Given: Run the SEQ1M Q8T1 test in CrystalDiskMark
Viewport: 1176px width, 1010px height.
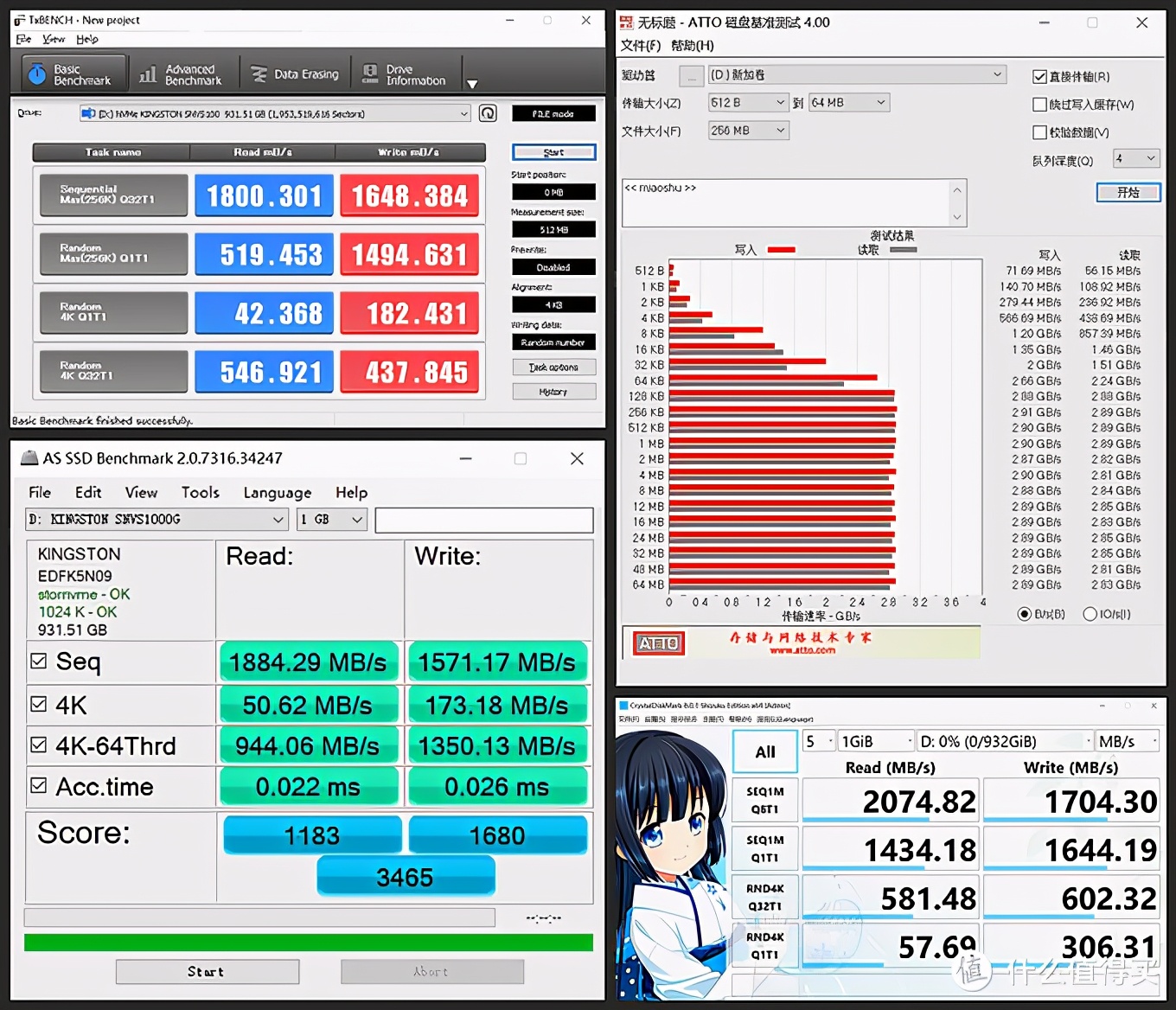Looking at the screenshot, I should tap(764, 800).
